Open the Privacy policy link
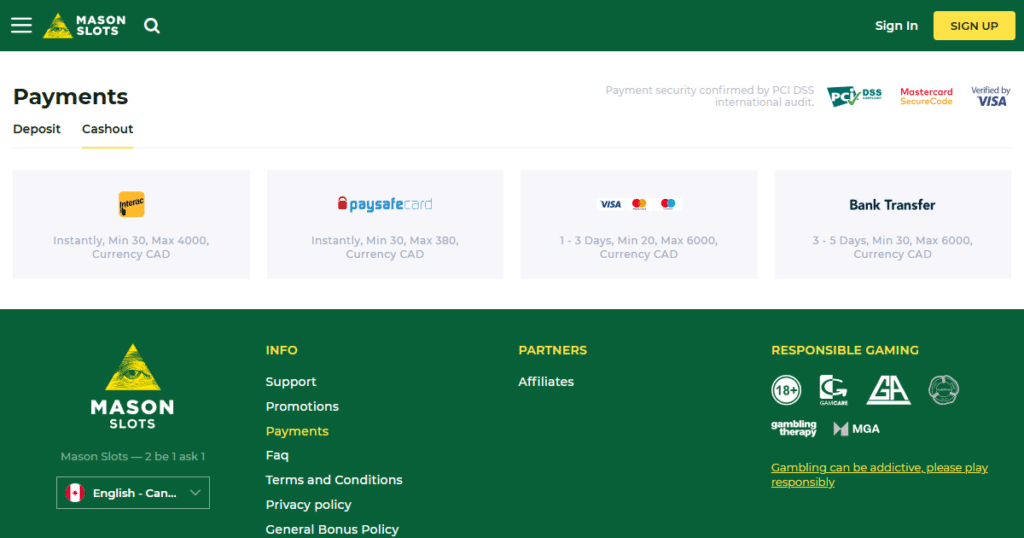Image resolution: width=1024 pixels, height=538 pixels. 308,505
